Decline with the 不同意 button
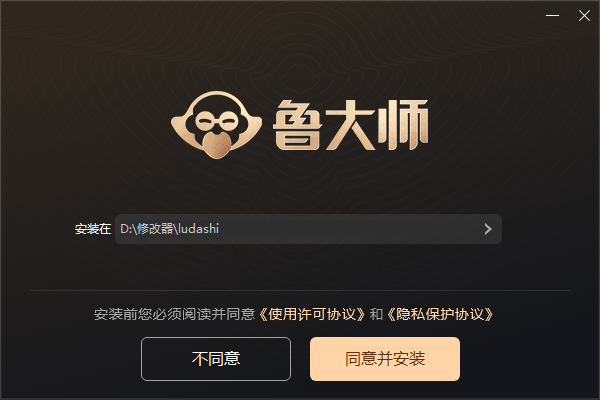 click(216, 359)
